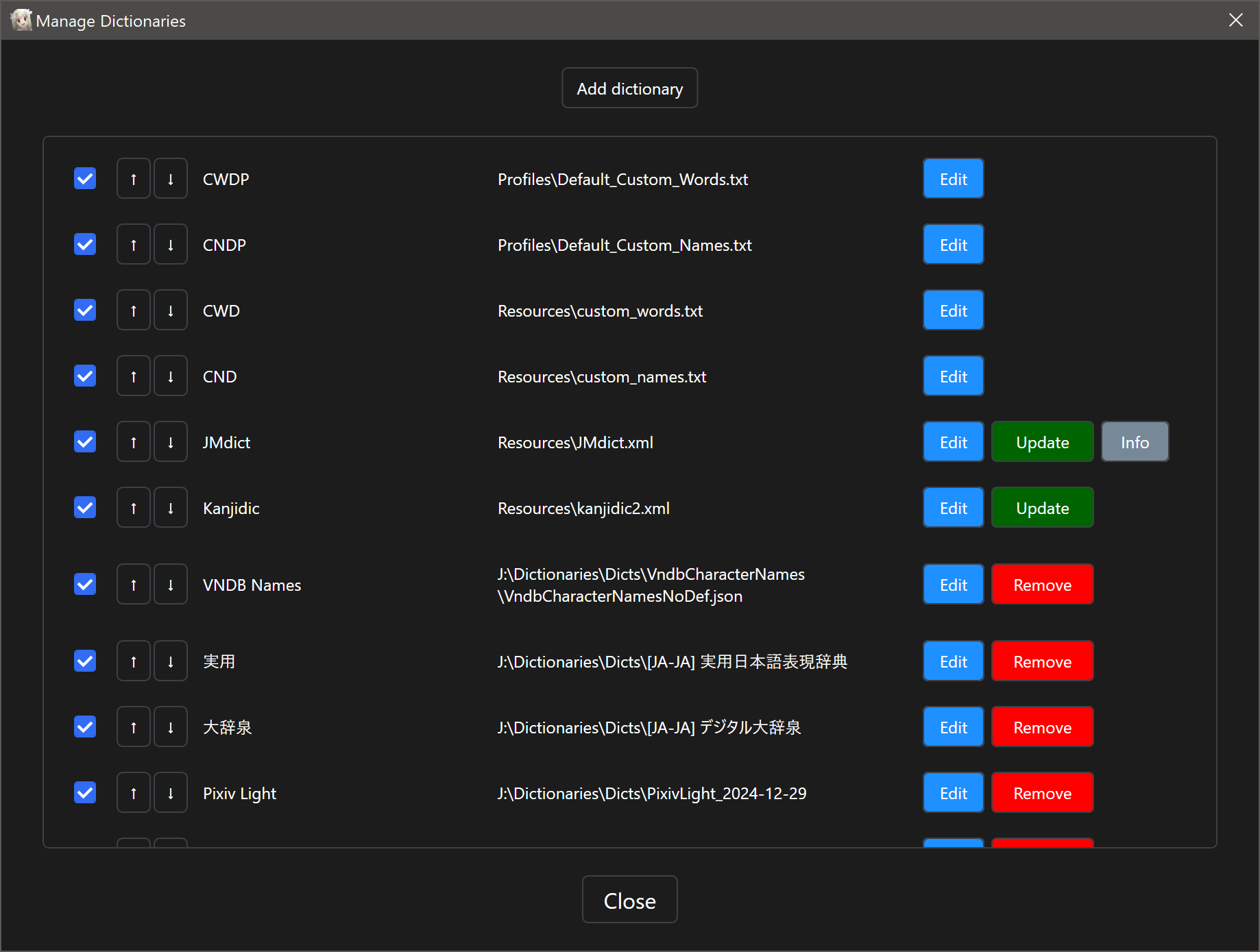The height and width of the screenshot is (952, 1260).
Task: Disable the CWDP dictionary checkbox
Action: [85, 179]
